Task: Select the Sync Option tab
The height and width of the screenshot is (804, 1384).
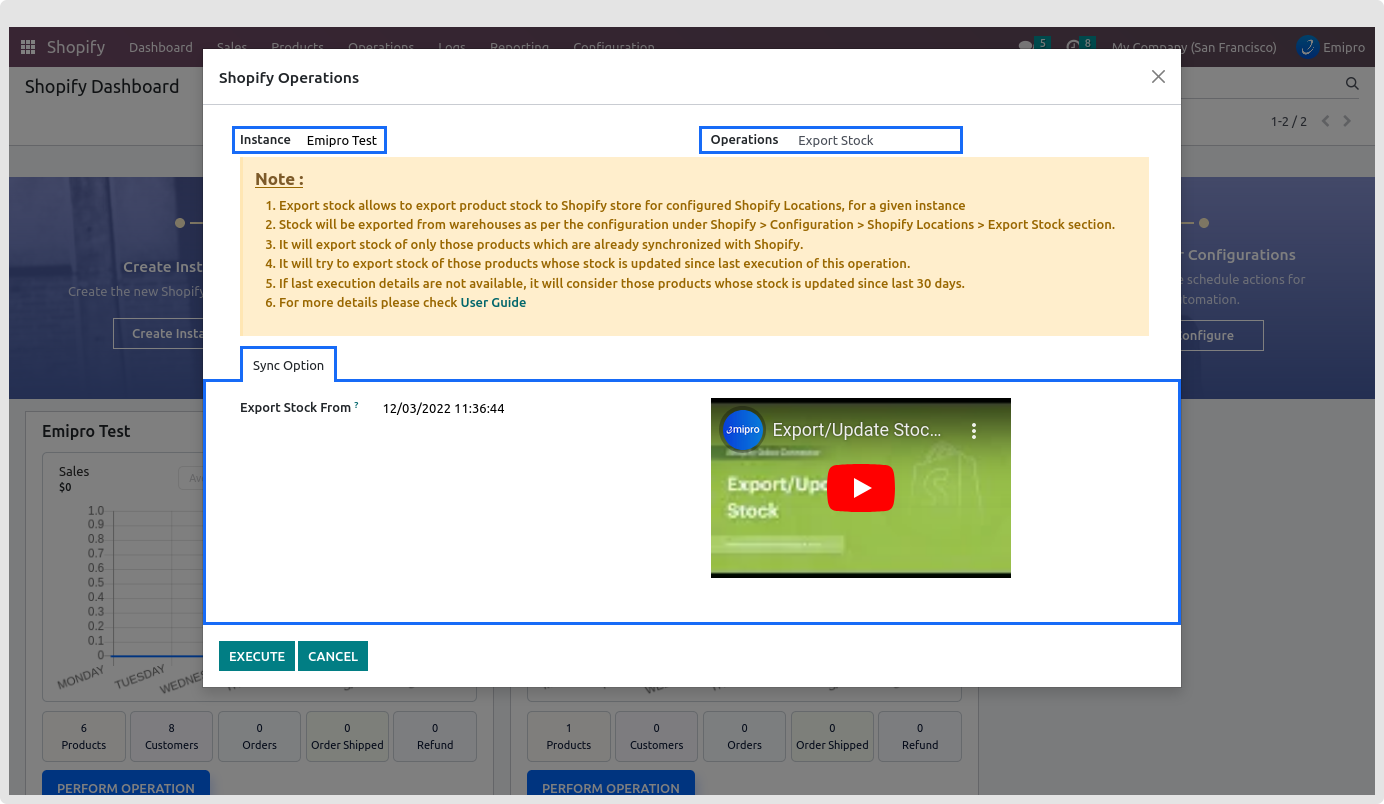Action: pos(288,365)
